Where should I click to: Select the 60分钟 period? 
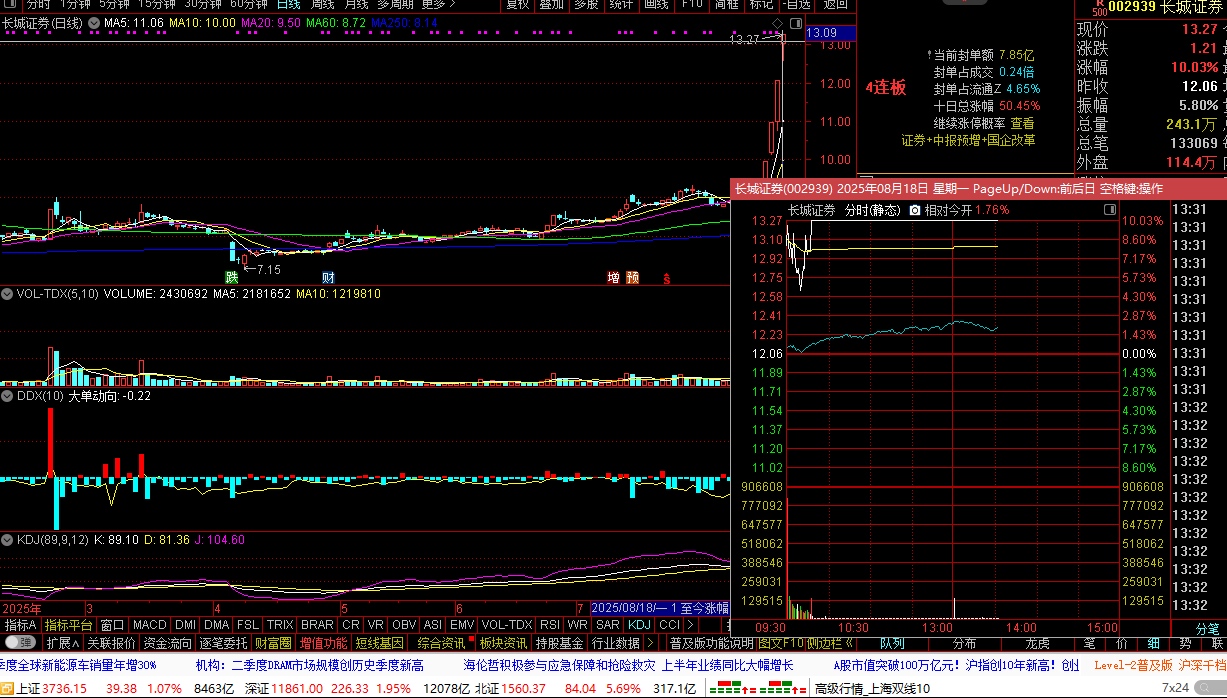tap(248, 5)
